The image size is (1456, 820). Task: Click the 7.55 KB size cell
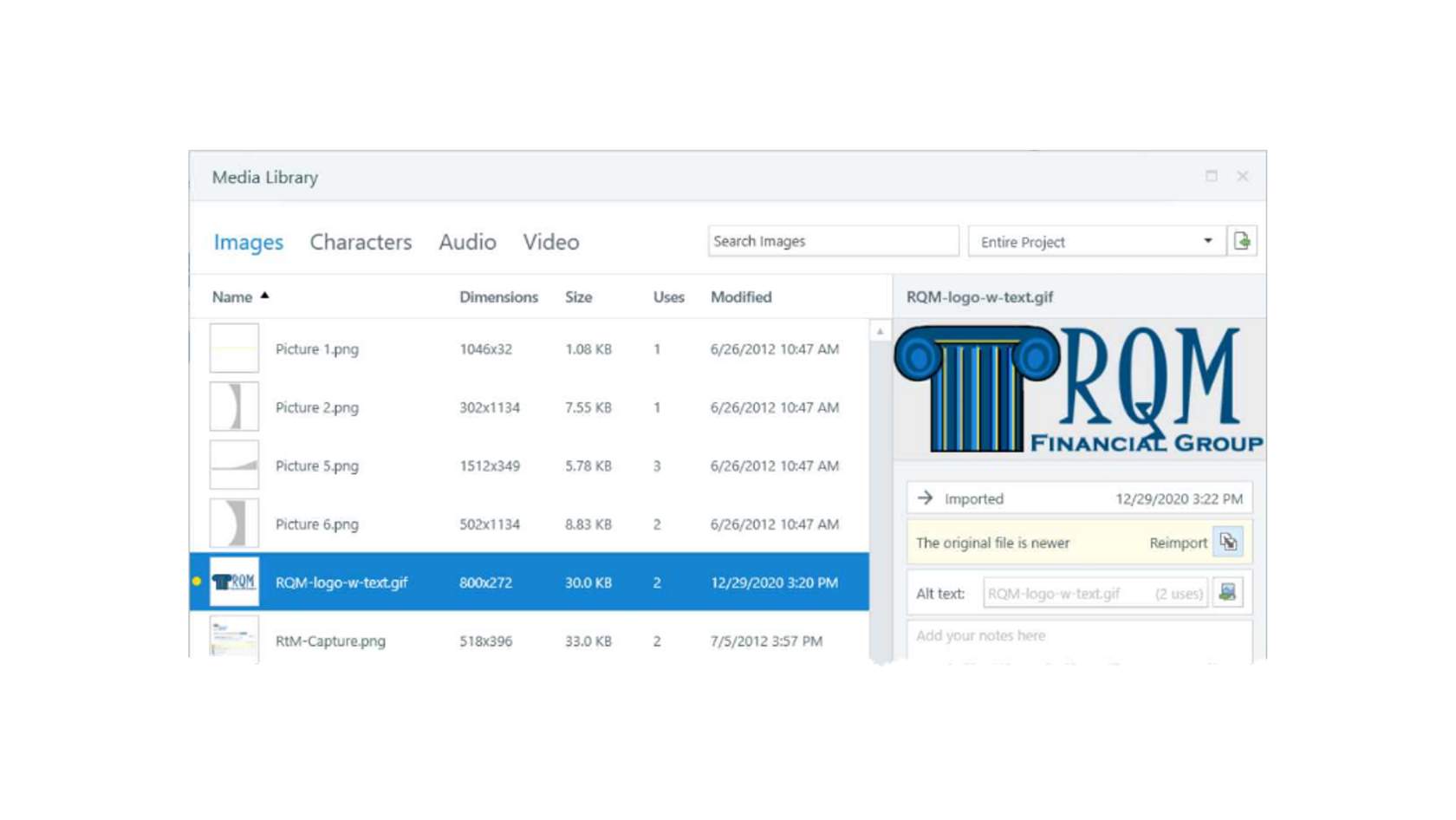tap(588, 407)
